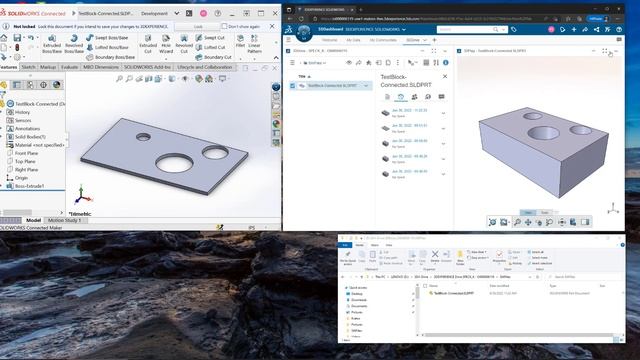Screen dimensions: 640x360
Task: Choose Lofted Cut feature
Action: pos(210,47)
